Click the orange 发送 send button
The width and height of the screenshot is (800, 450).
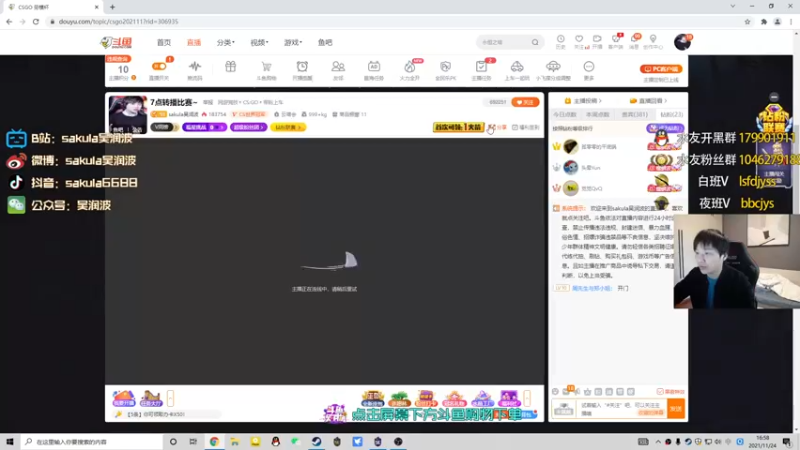pyautogui.click(x=676, y=409)
